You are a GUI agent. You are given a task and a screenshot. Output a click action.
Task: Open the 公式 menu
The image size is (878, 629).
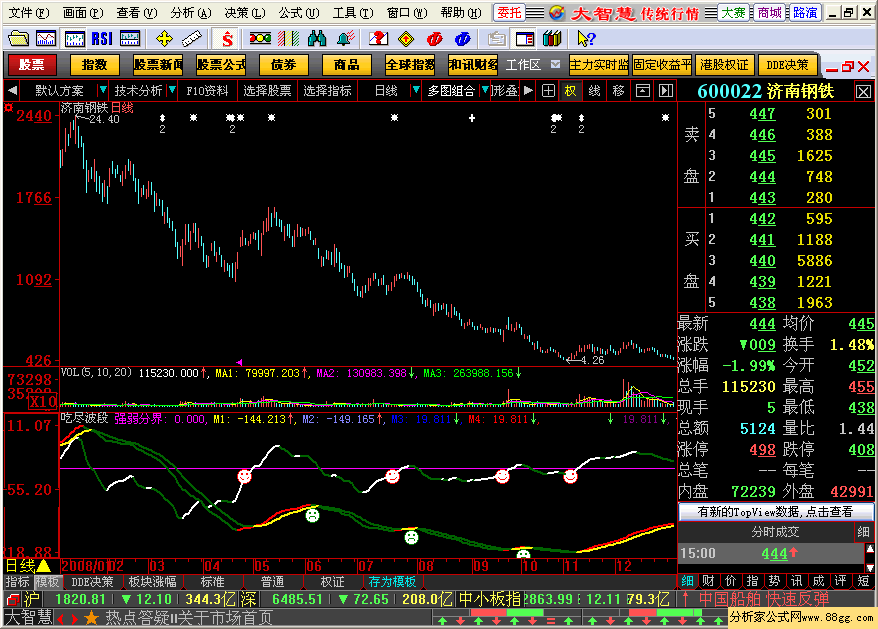tap(298, 13)
